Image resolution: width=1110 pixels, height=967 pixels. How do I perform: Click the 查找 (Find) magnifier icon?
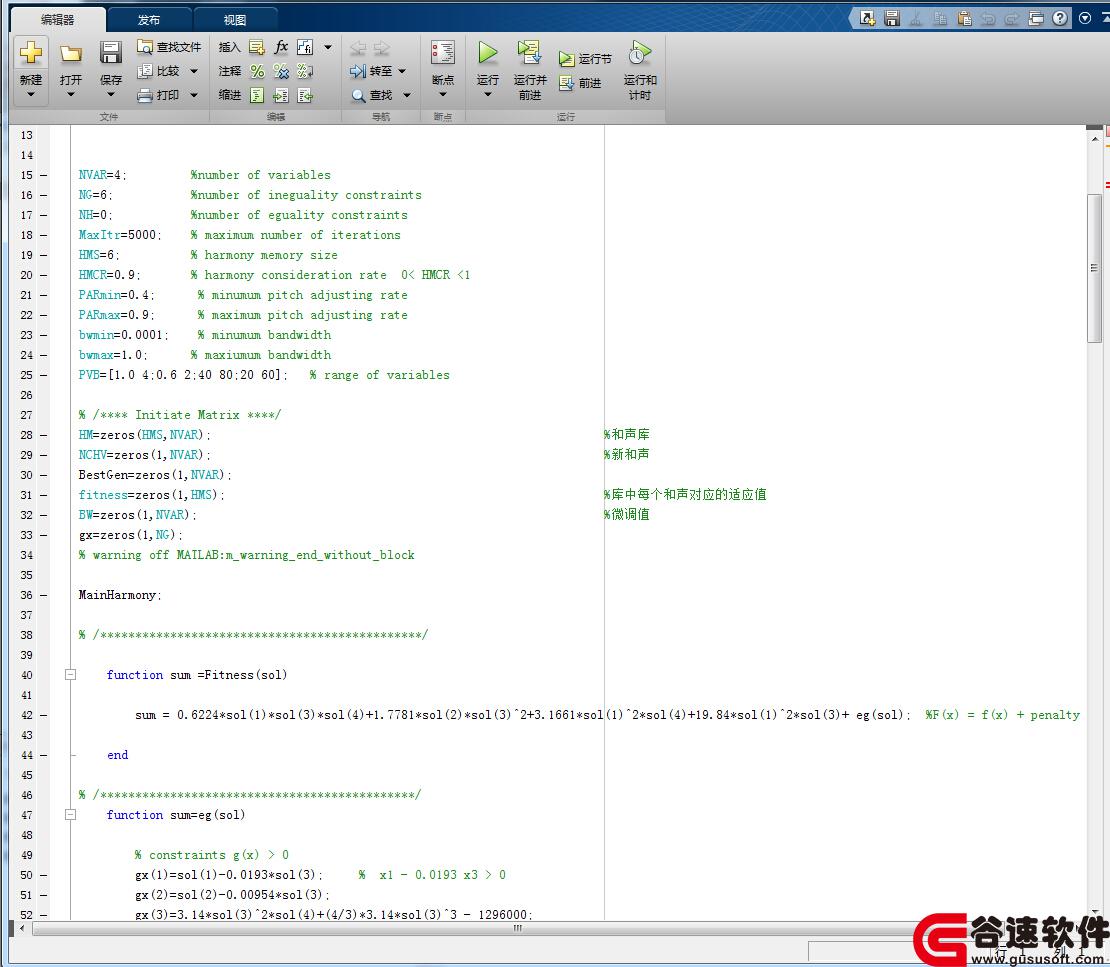[359, 95]
